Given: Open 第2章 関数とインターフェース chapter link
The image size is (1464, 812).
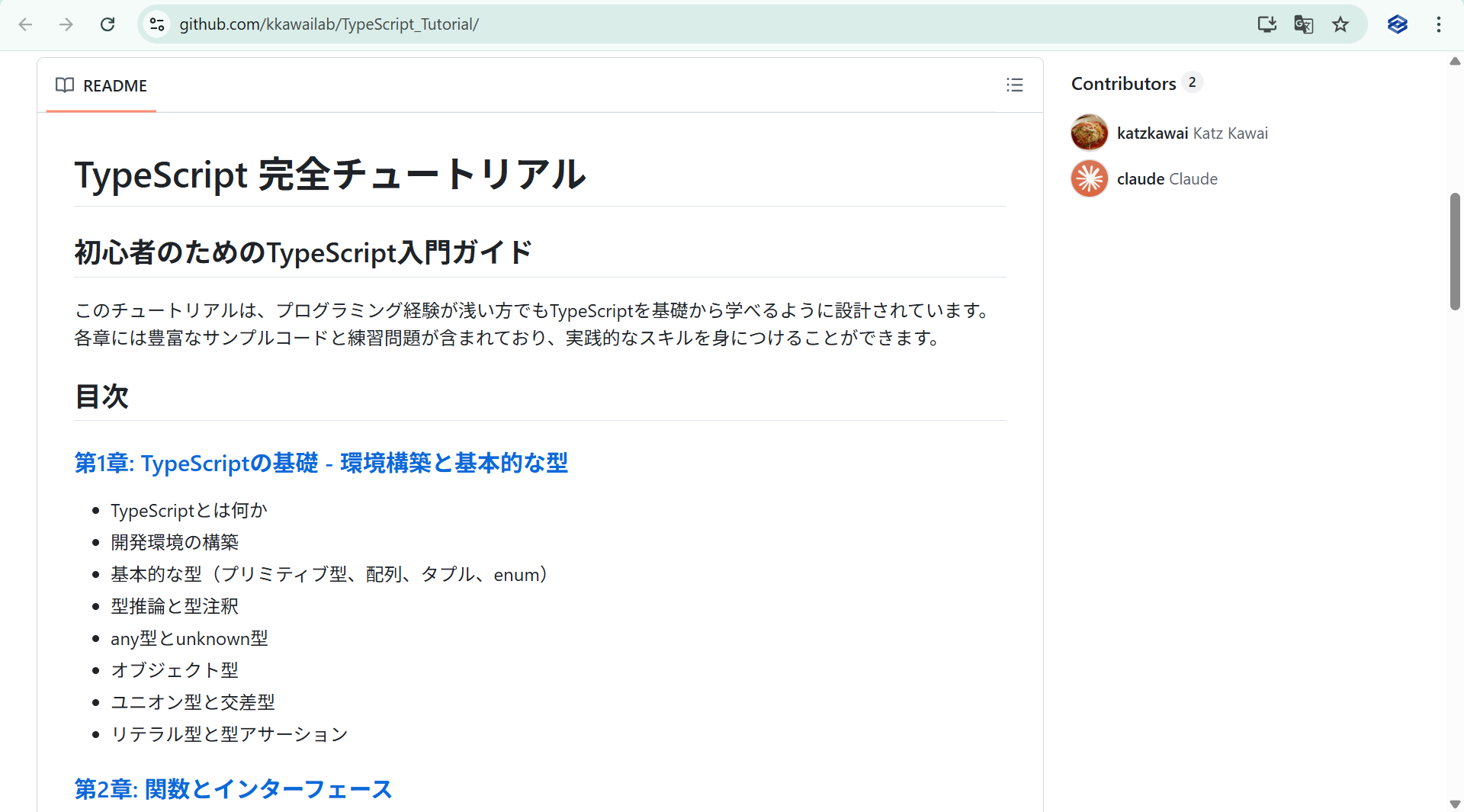Looking at the screenshot, I should click(233, 788).
